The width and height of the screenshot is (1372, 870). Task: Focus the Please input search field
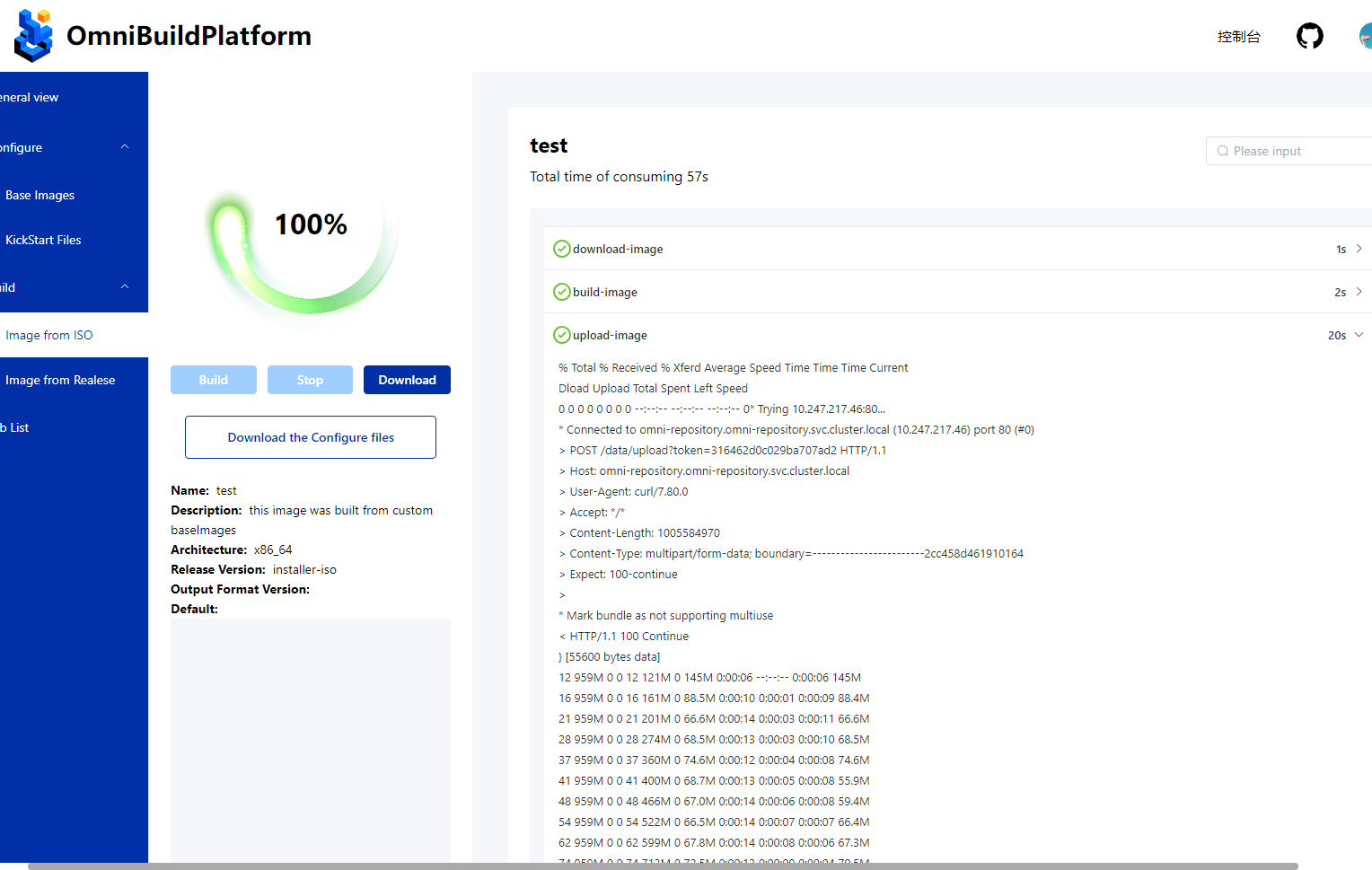coord(1288,151)
